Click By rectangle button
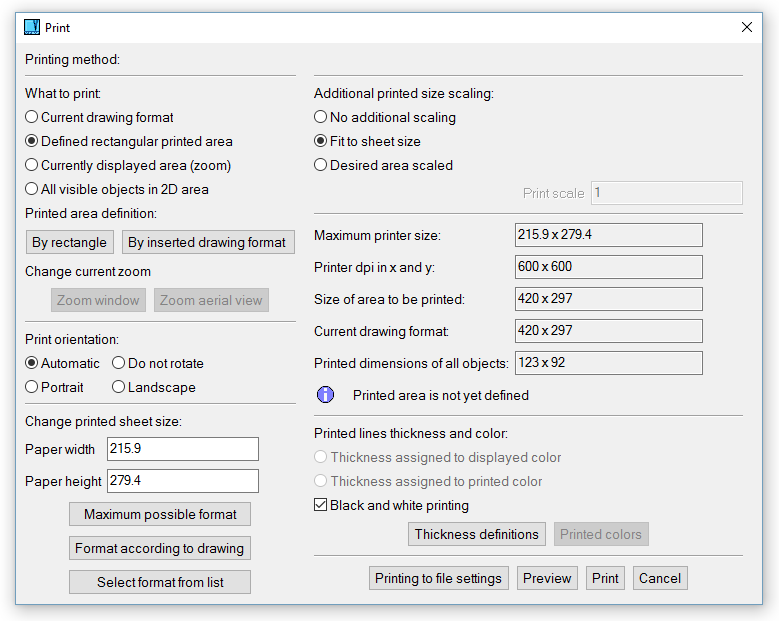The image size is (779, 621). [x=69, y=242]
